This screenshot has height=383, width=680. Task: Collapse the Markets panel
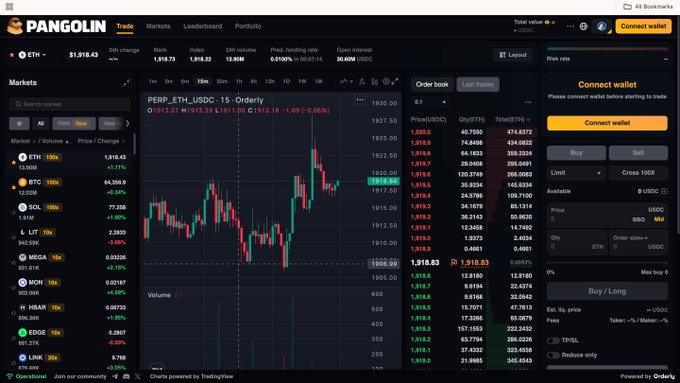[126, 82]
